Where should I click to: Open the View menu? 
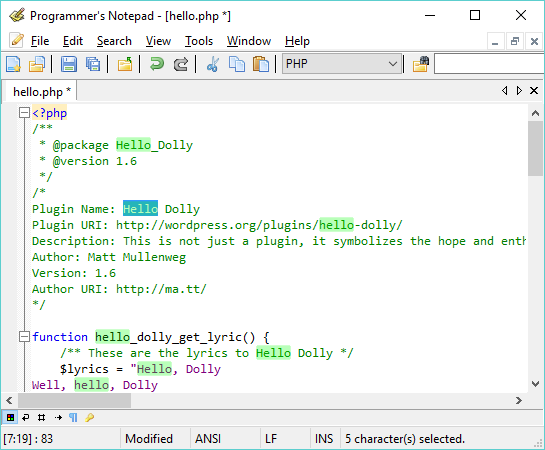pos(158,41)
